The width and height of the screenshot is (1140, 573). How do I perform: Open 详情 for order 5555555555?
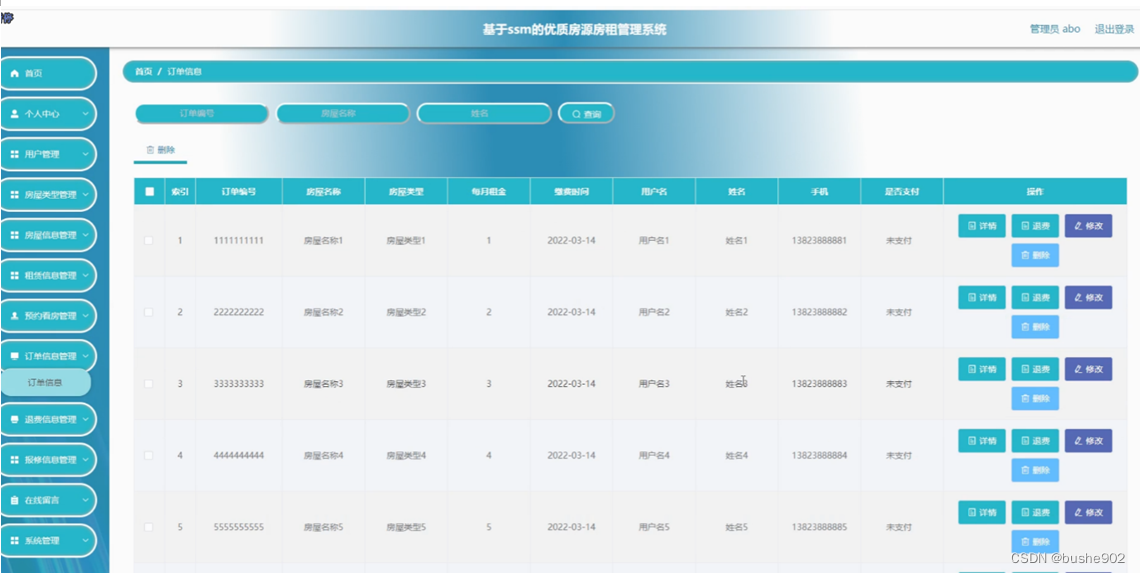982,513
